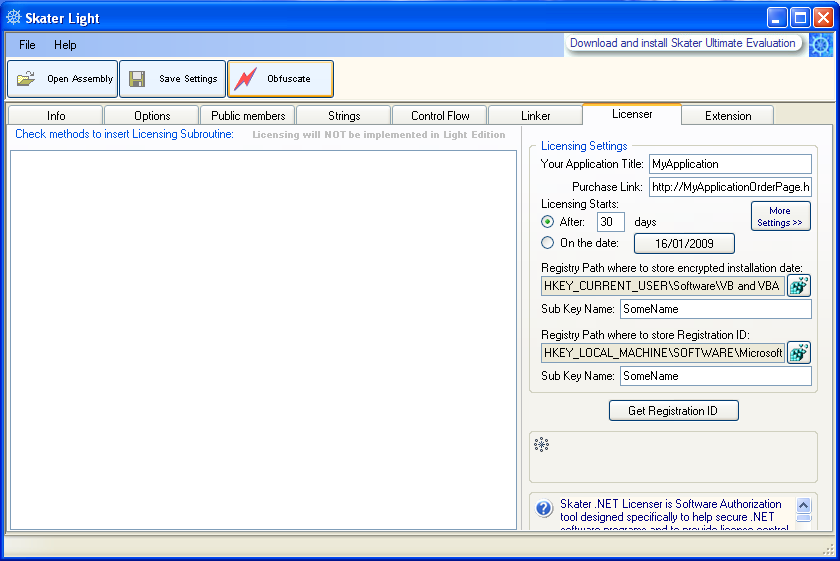Viewport: 840px width, 561px height.
Task: Switch to the Public members tab
Action: [x=248, y=115]
